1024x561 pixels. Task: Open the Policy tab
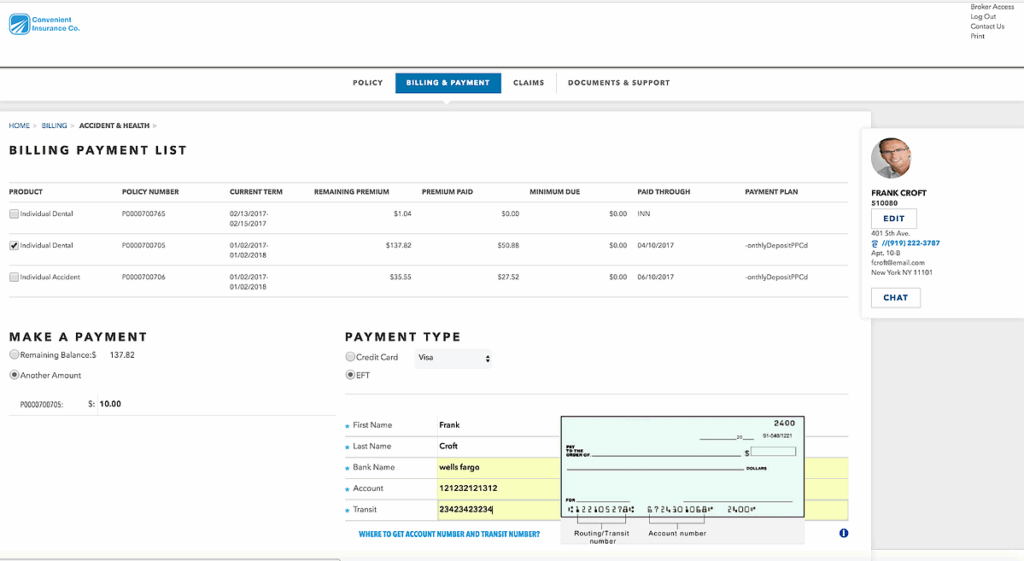367,83
